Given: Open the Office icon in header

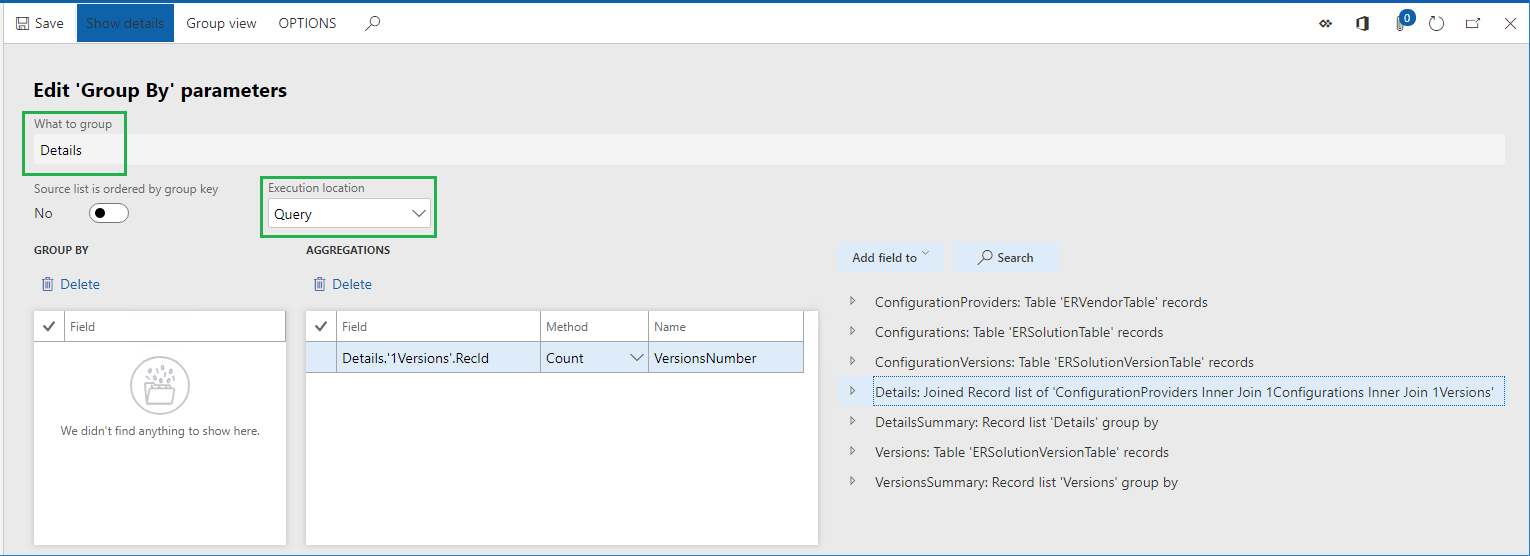Looking at the screenshot, I should tap(1362, 23).
